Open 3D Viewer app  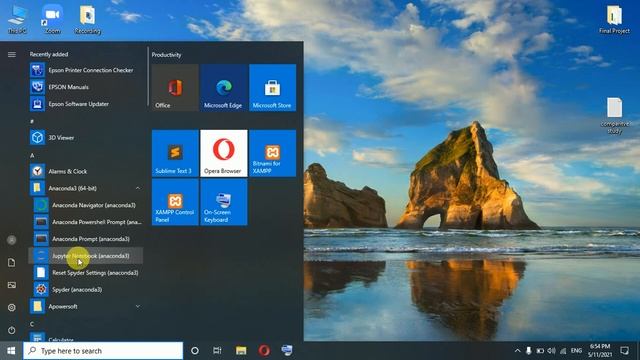pos(86,138)
